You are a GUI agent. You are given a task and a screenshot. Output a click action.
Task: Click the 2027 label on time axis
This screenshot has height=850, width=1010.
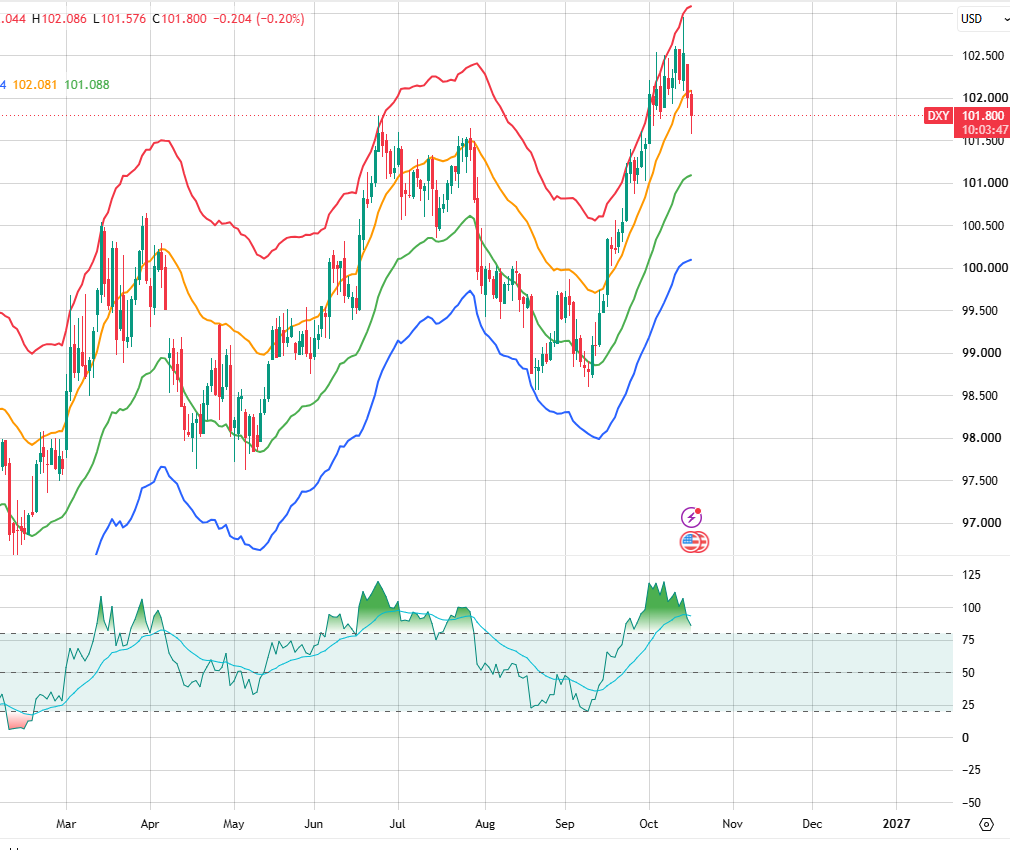pos(896,824)
